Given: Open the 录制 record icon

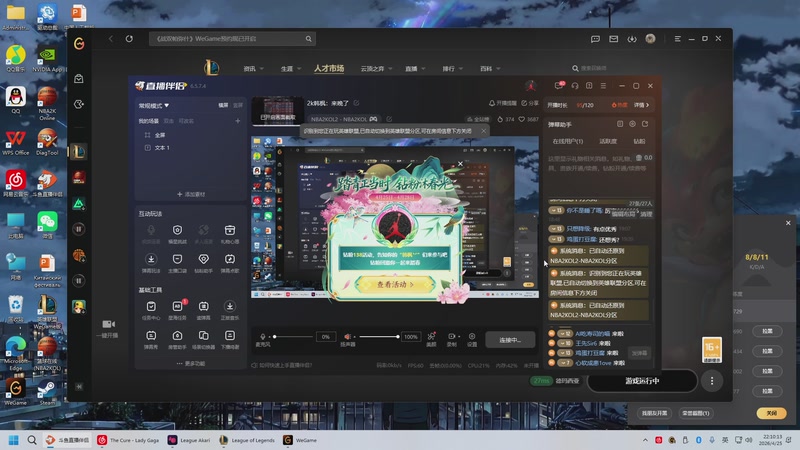Looking at the screenshot, I should point(452,339).
